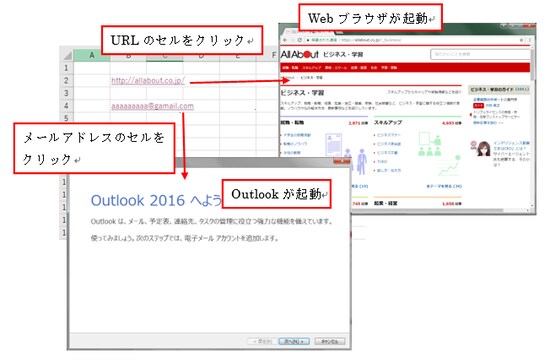Click the Outlook 2016 welcome heading text

pyautogui.click(x=156, y=201)
